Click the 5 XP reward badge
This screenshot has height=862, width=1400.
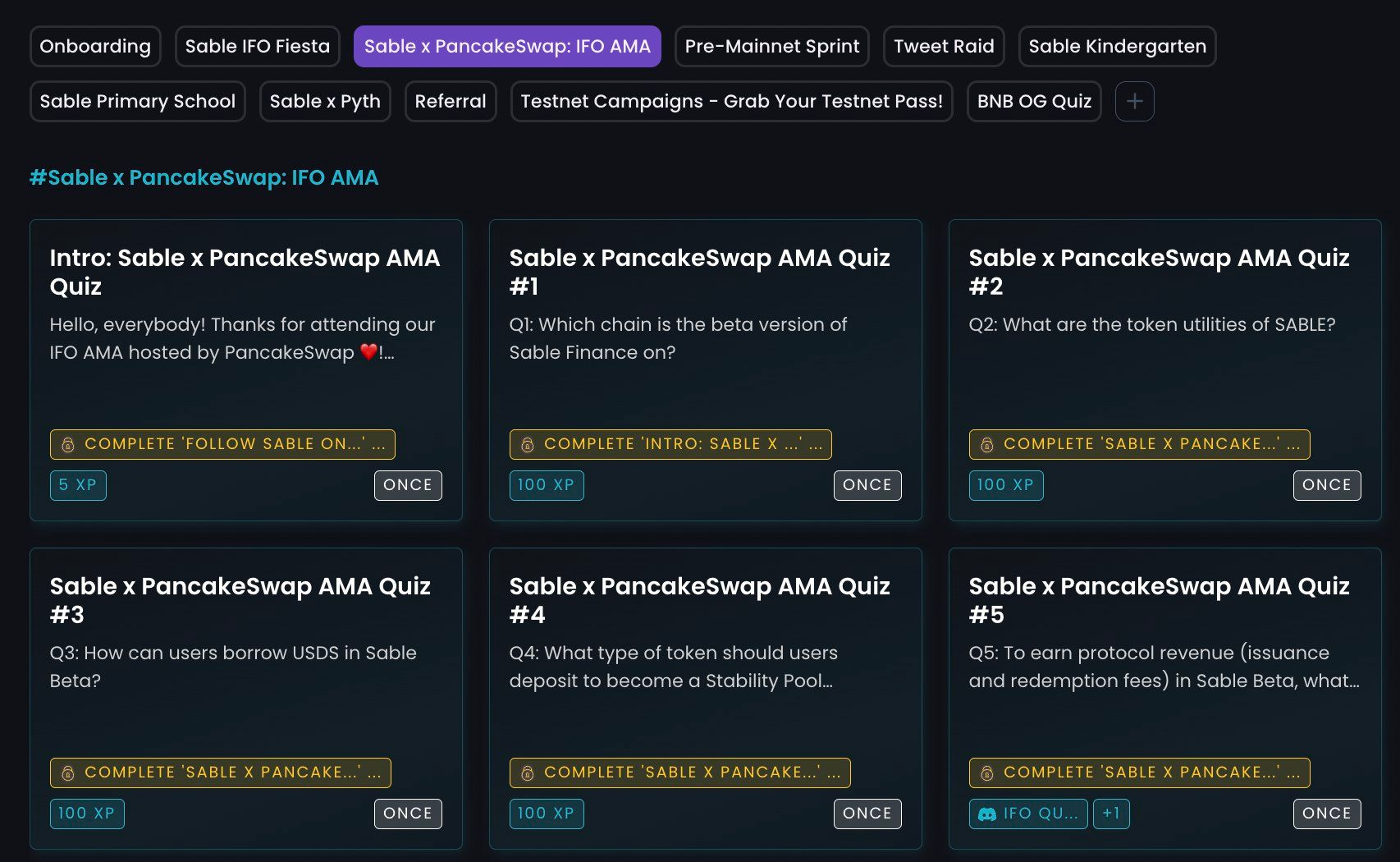78,485
